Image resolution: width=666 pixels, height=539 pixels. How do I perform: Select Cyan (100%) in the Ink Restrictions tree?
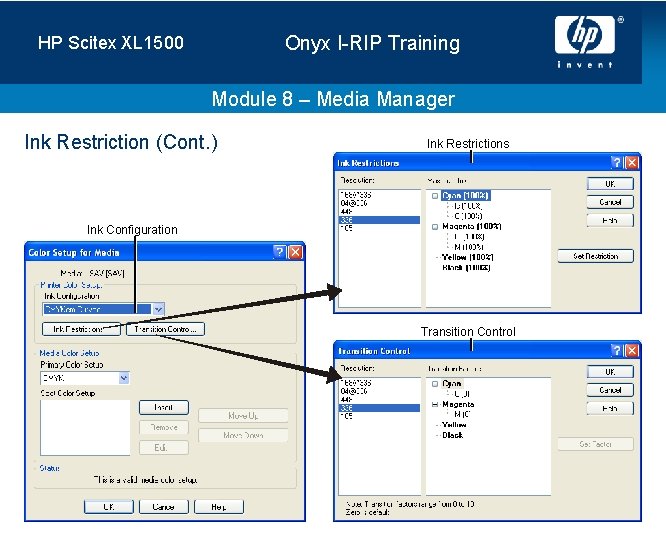pyautogui.click(x=466, y=195)
